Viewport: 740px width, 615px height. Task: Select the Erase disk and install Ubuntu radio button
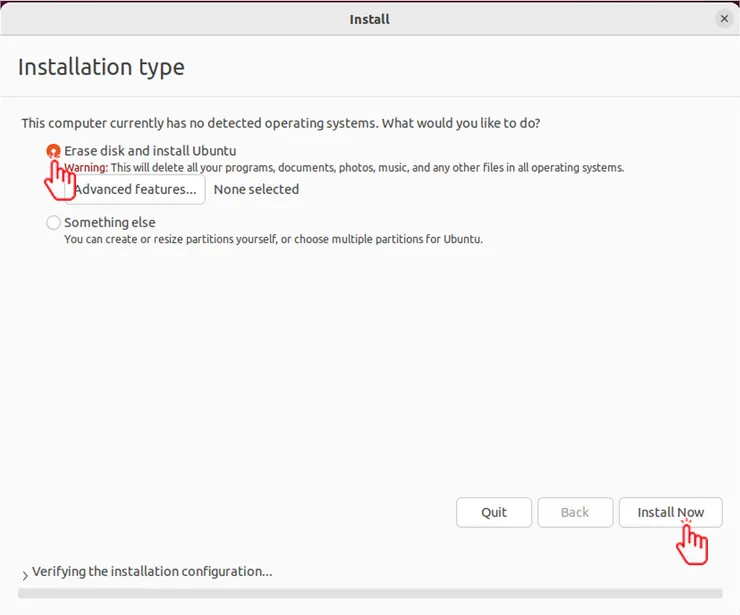point(54,151)
